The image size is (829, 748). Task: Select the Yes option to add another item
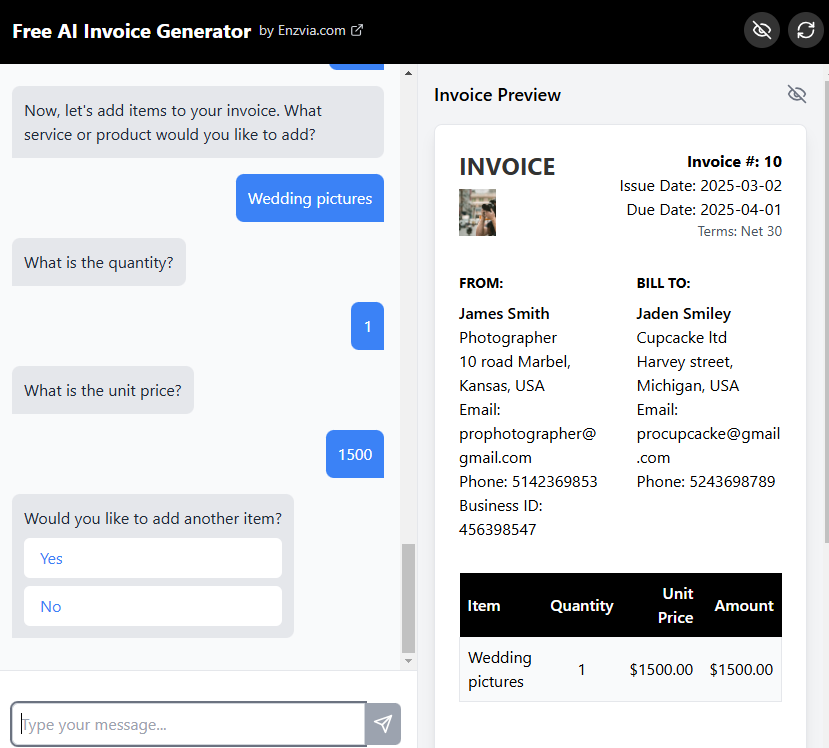[x=152, y=558]
